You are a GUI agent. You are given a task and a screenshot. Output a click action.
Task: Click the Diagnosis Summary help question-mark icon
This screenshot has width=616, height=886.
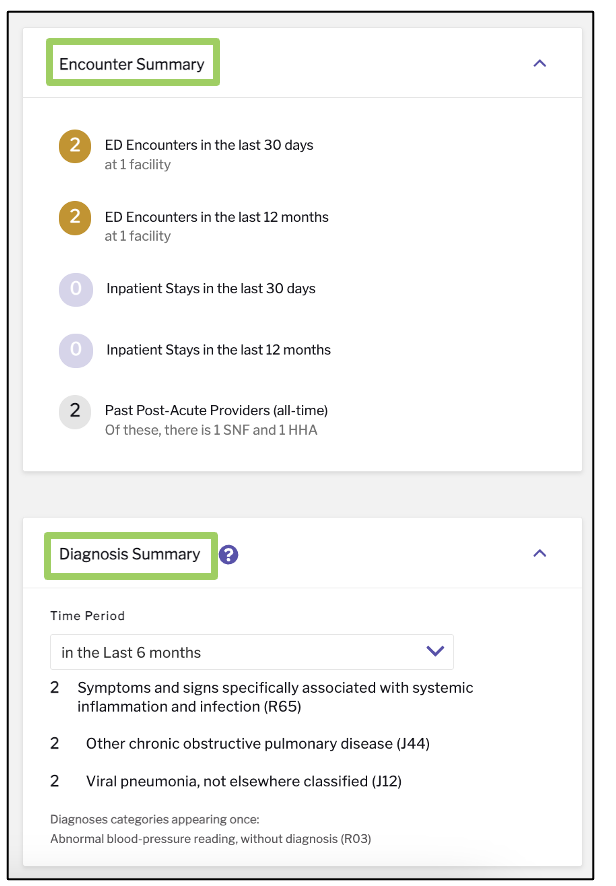click(x=228, y=555)
